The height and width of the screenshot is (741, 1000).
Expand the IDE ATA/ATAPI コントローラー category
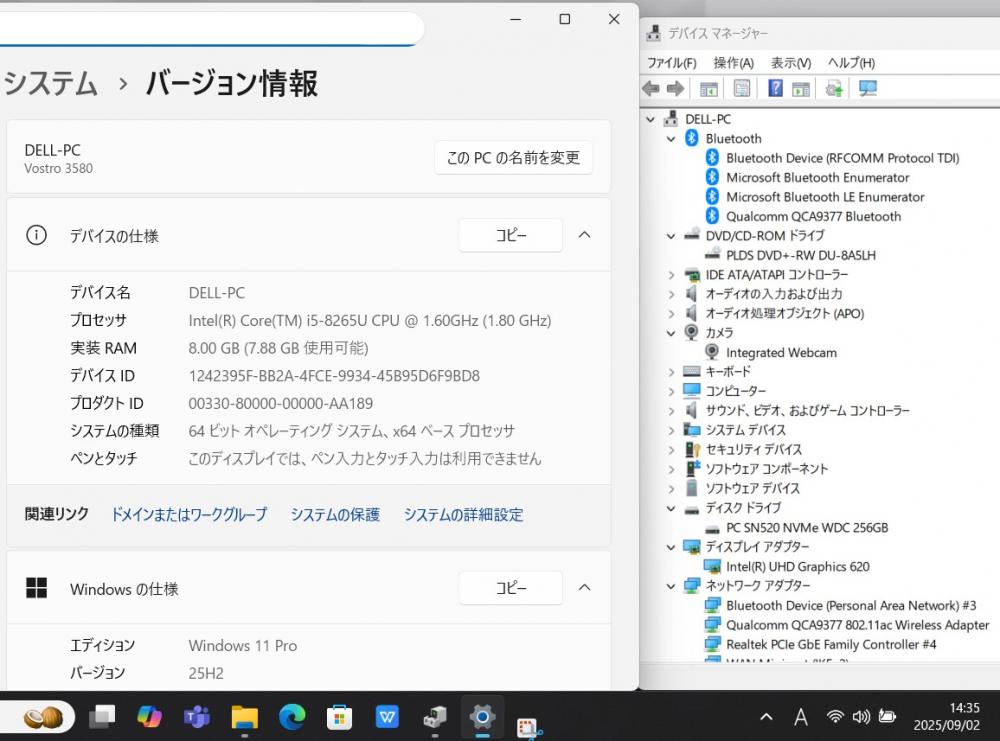pyautogui.click(x=671, y=275)
